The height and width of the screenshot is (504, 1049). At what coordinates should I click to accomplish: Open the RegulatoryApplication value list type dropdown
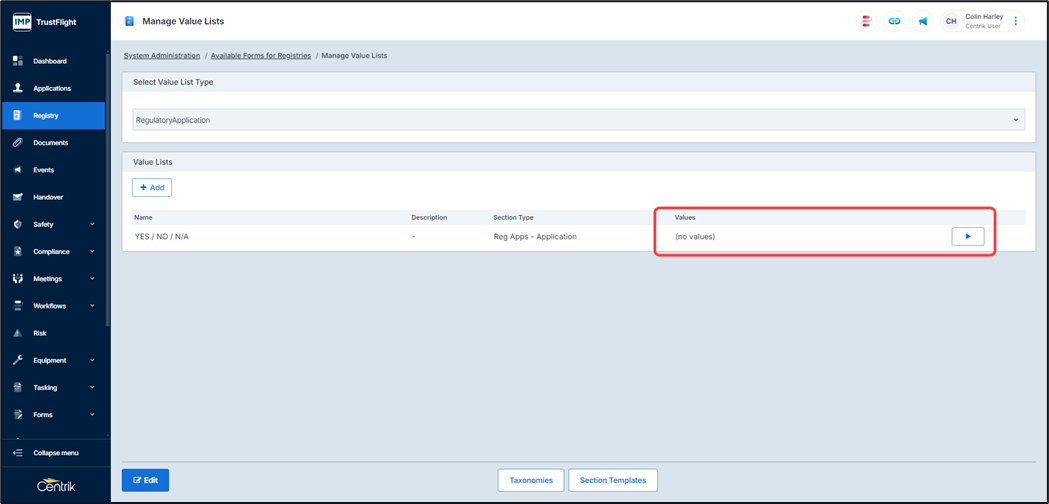[x=578, y=120]
